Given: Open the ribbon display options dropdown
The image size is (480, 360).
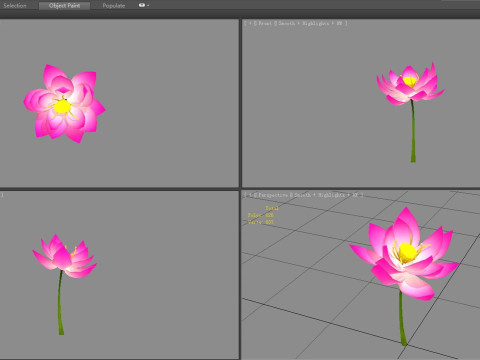Looking at the screenshot, I should pyautogui.click(x=144, y=5).
